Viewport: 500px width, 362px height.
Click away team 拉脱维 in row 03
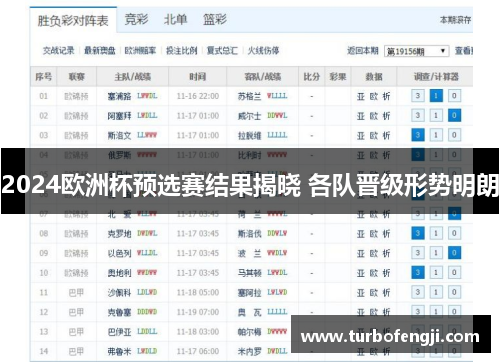click(x=249, y=135)
